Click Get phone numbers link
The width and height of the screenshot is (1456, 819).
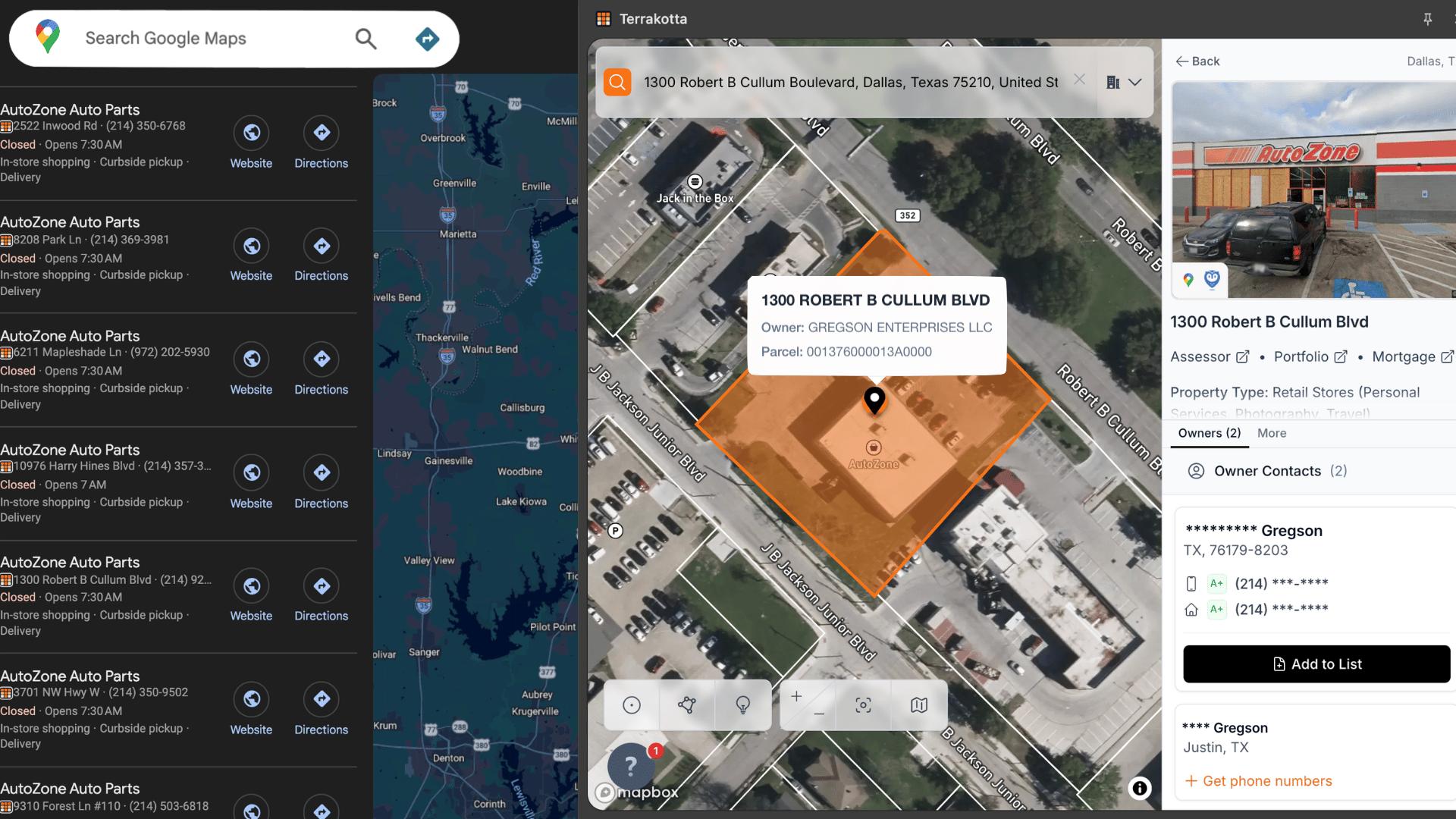coord(1266,781)
